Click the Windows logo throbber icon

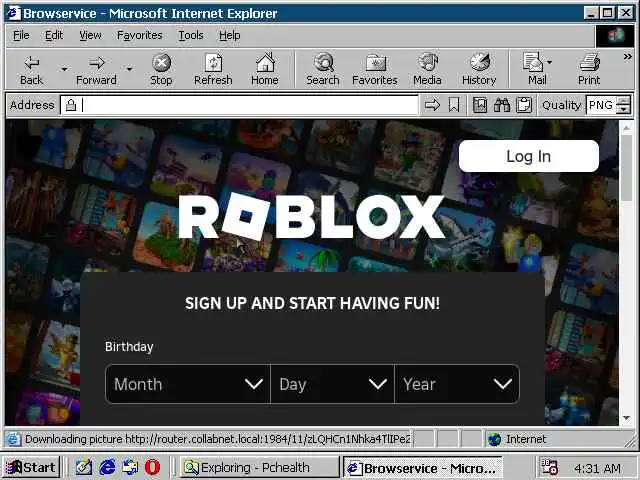[x=616, y=36]
